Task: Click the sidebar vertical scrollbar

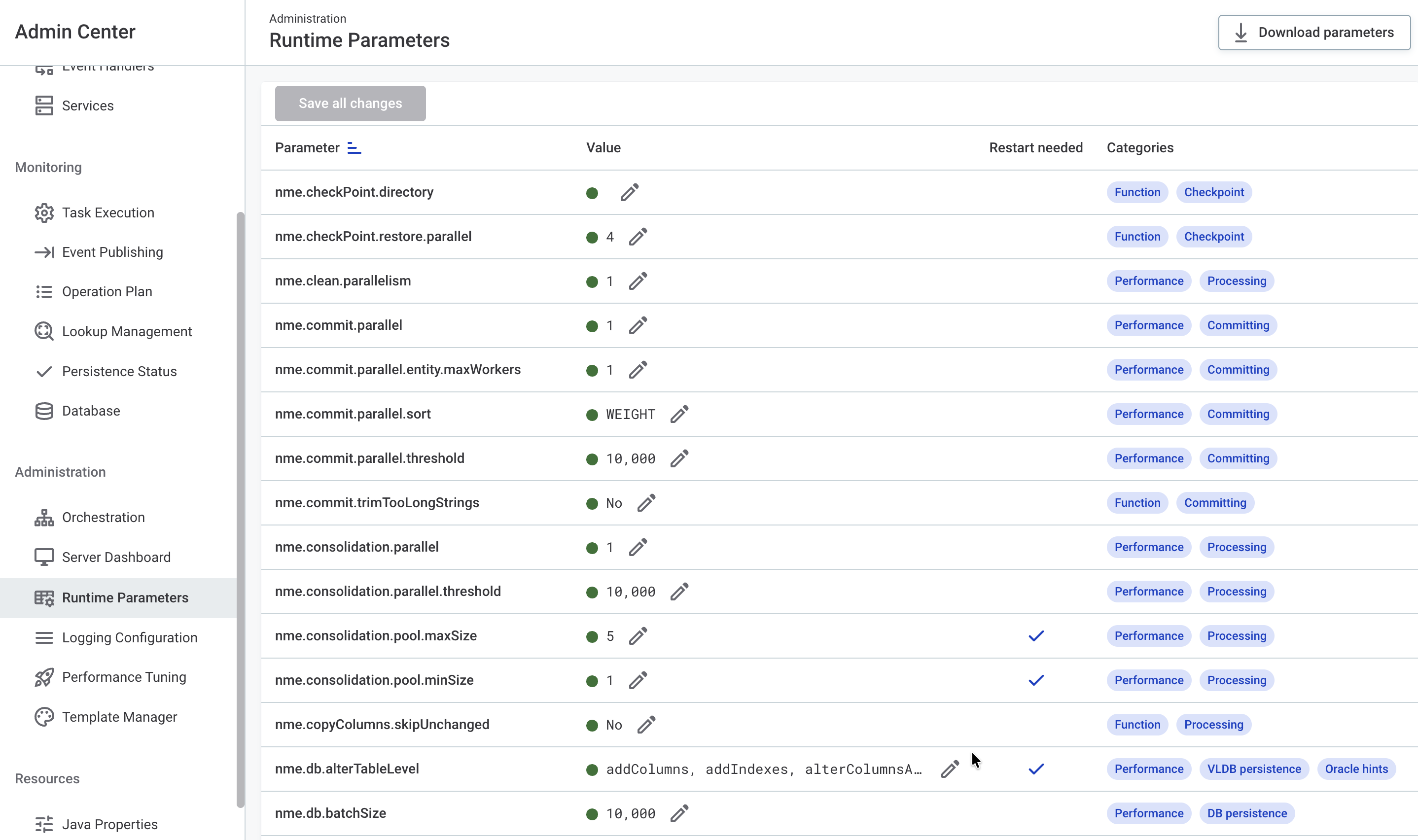Action: coord(241,509)
